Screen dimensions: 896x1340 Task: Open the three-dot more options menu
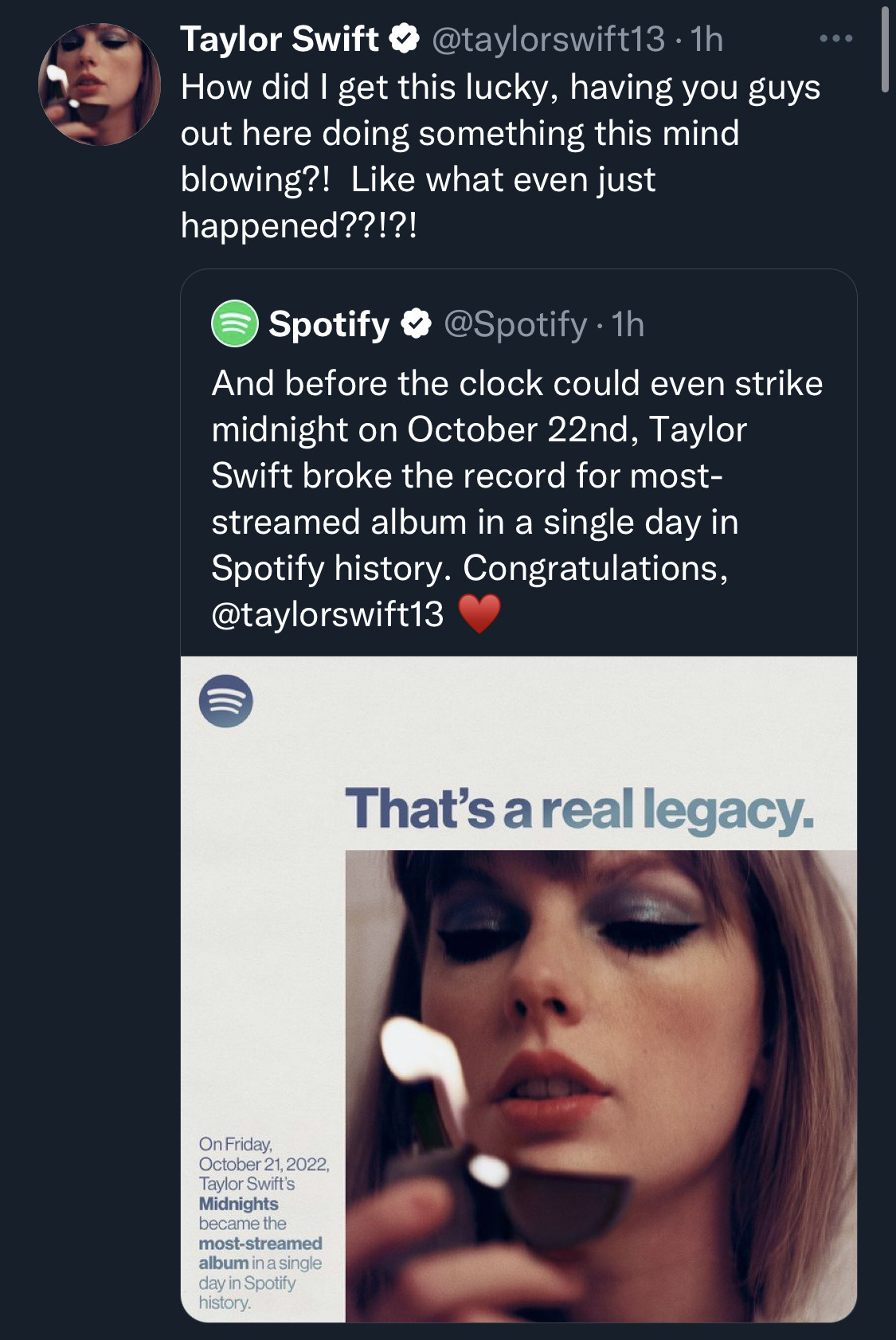click(x=835, y=38)
